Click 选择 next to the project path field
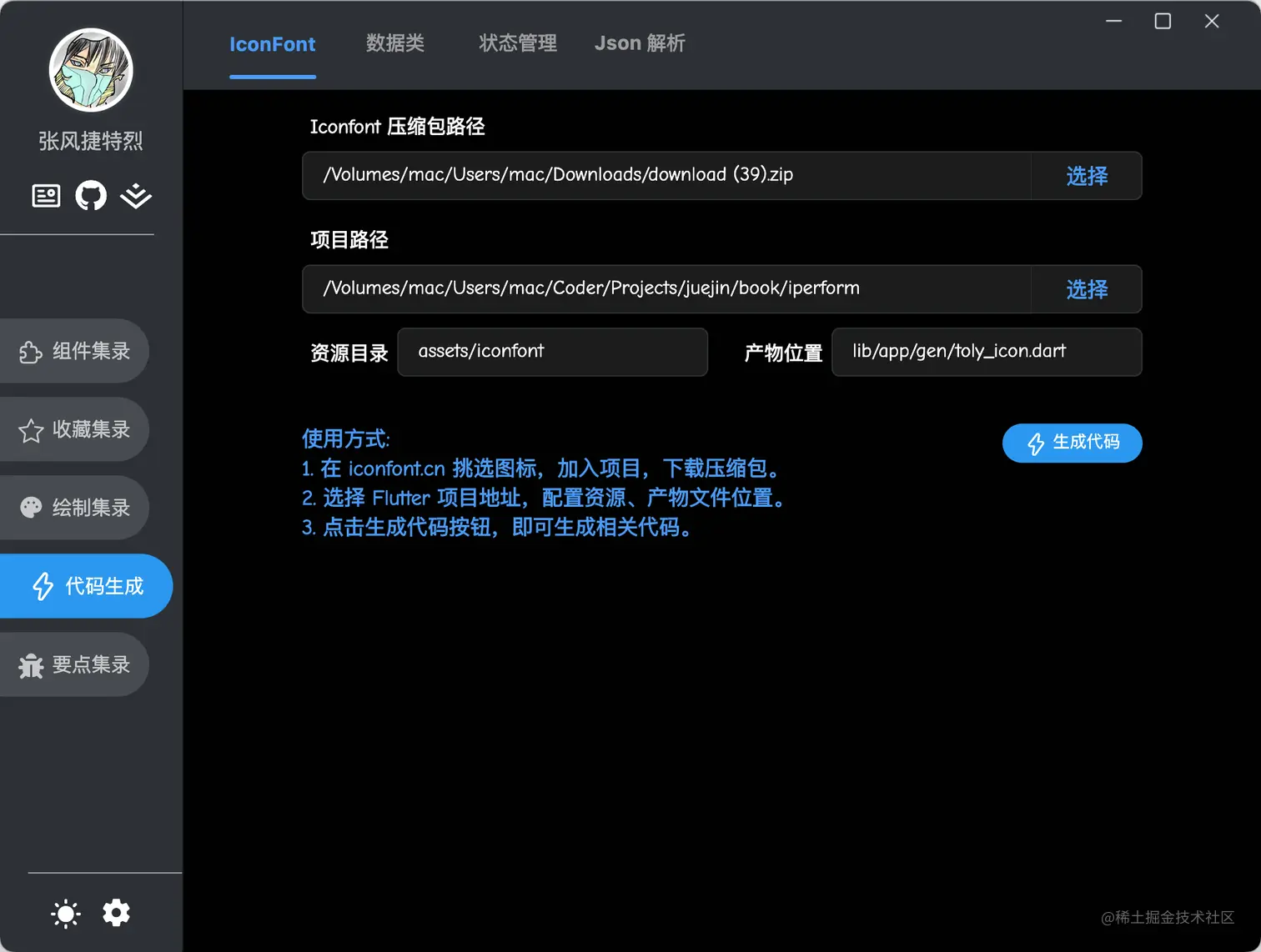The height and width of the screenshot is (952, 1261). point(1086,289)
